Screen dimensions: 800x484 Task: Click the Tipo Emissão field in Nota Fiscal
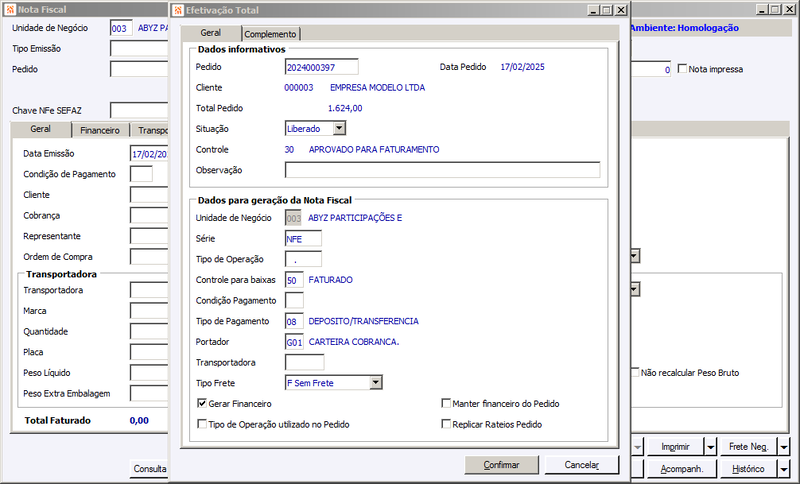139,48
